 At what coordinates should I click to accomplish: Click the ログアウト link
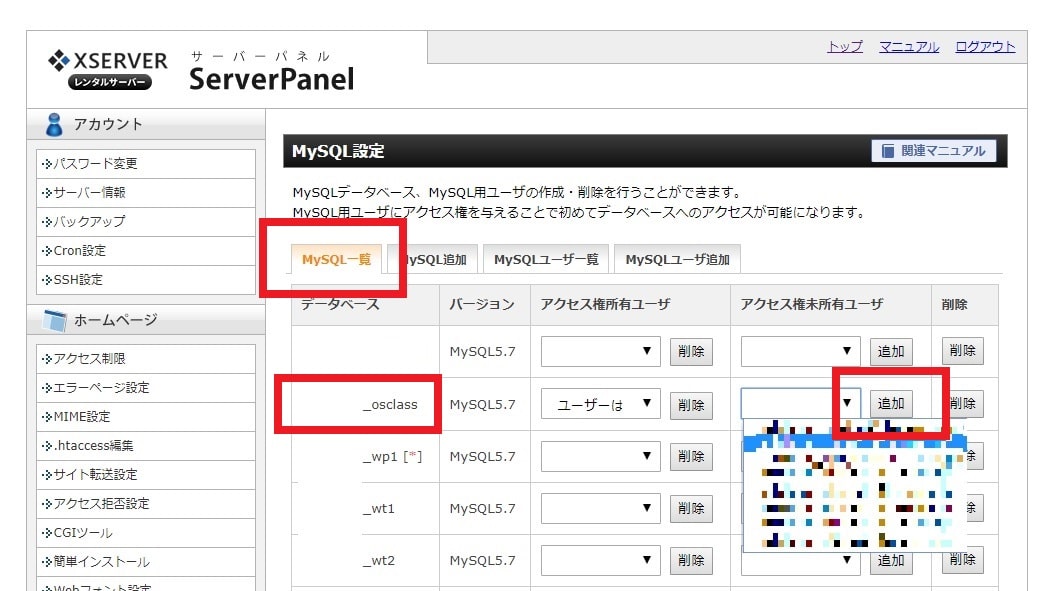984,47
